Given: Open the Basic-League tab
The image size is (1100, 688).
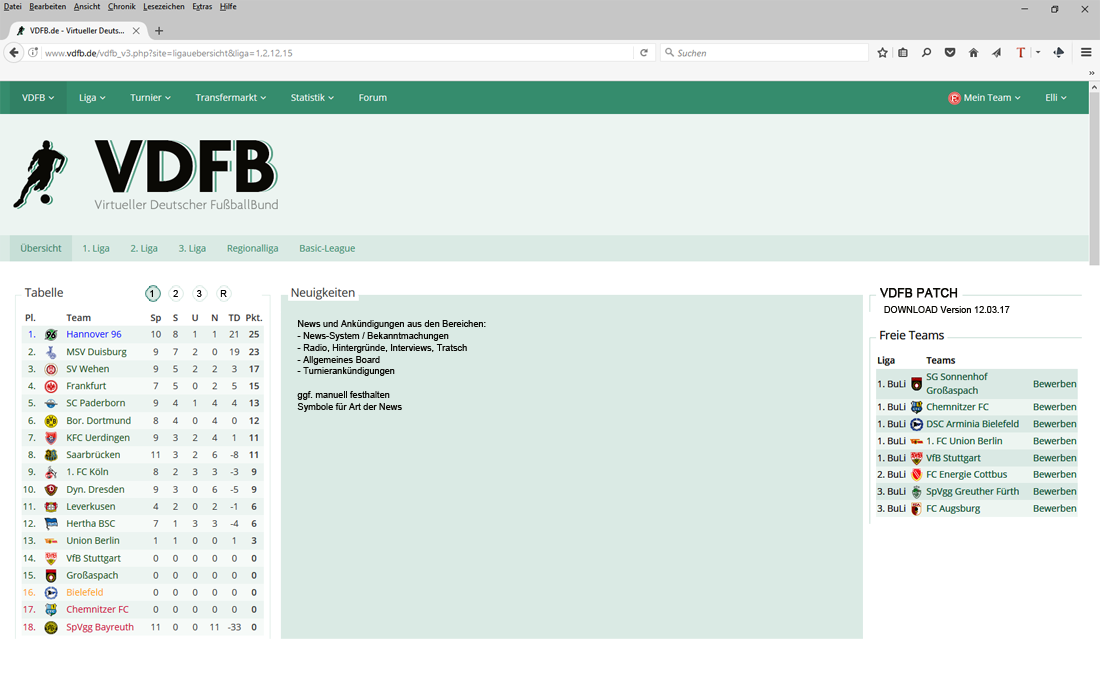Looking at the screenshot, I should pos(327,248).
